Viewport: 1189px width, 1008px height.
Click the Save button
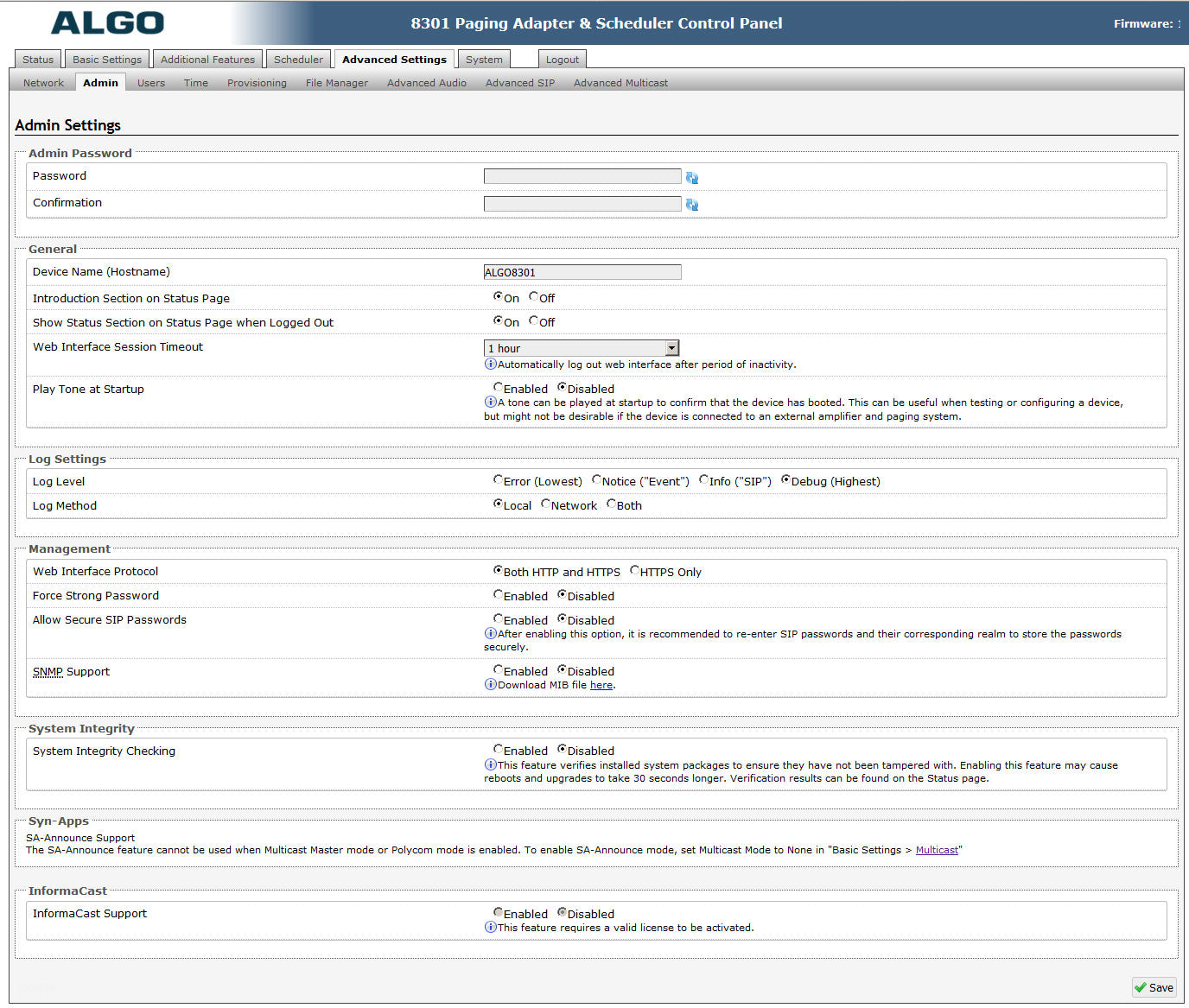pos(1154,987)
